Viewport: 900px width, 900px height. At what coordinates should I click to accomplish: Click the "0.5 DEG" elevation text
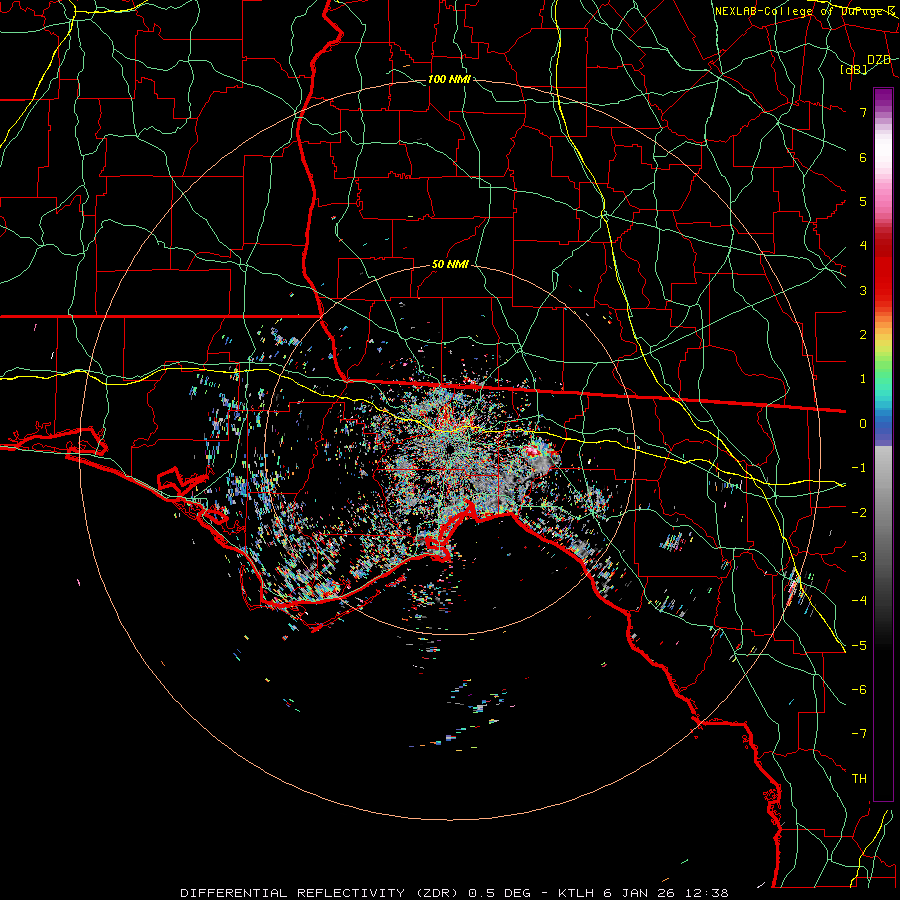point(501,893)
